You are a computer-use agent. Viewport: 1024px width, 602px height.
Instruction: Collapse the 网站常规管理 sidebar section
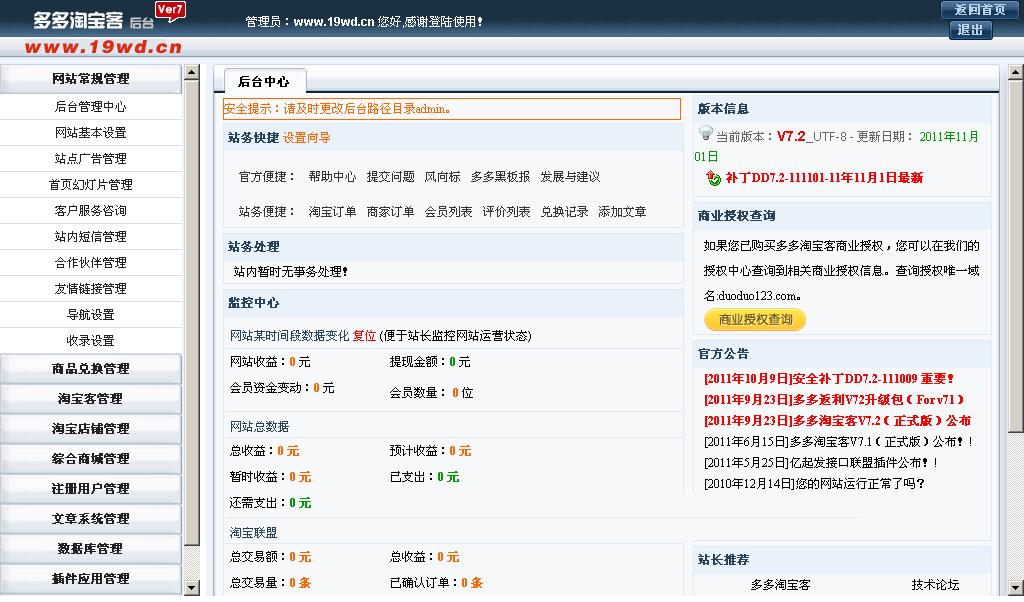(x=91, y=78)
